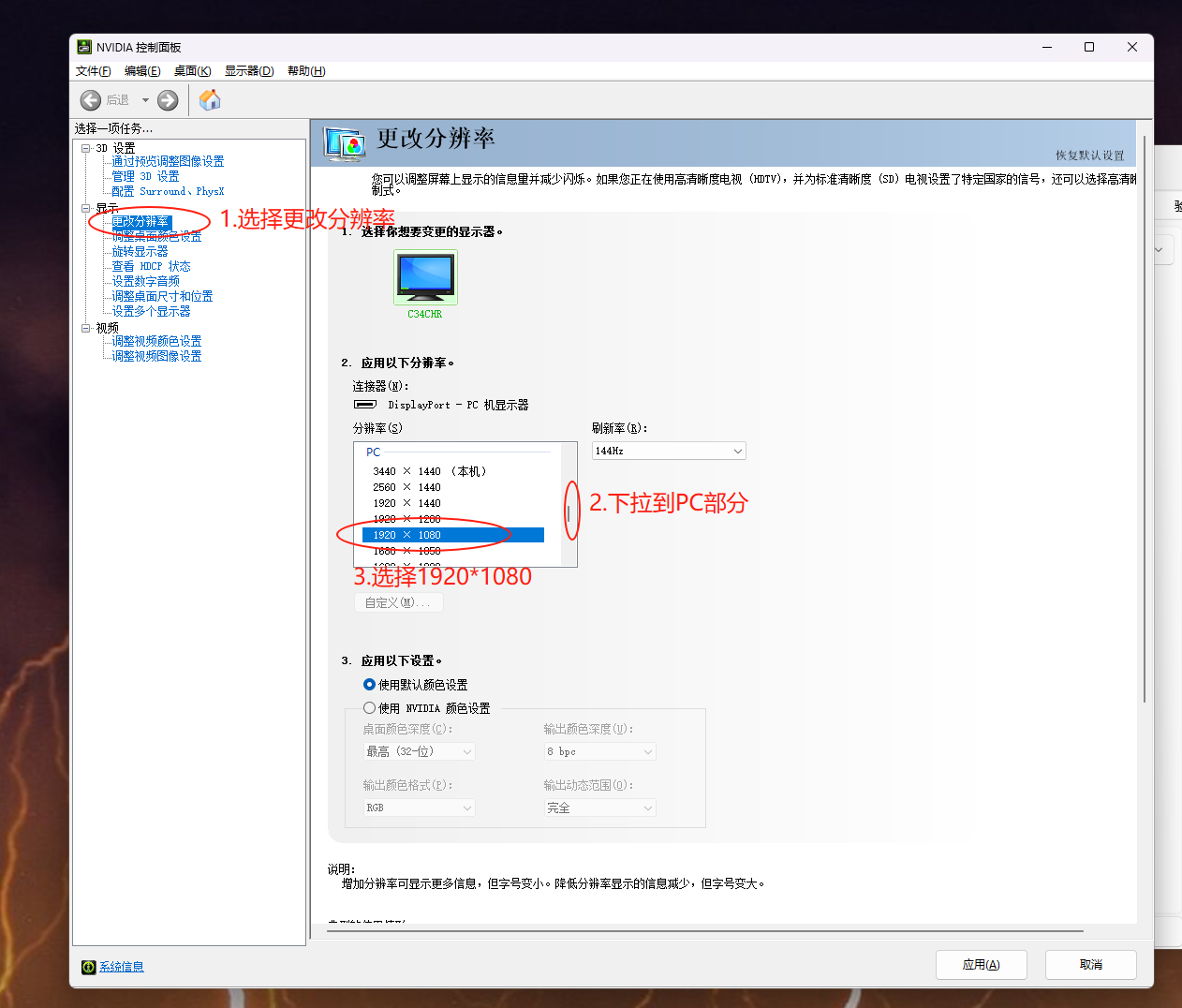Select 1680 × 1050 resolution
Image resolution: width=1182 pixels, height=1008 pixels.
(406, 551)
